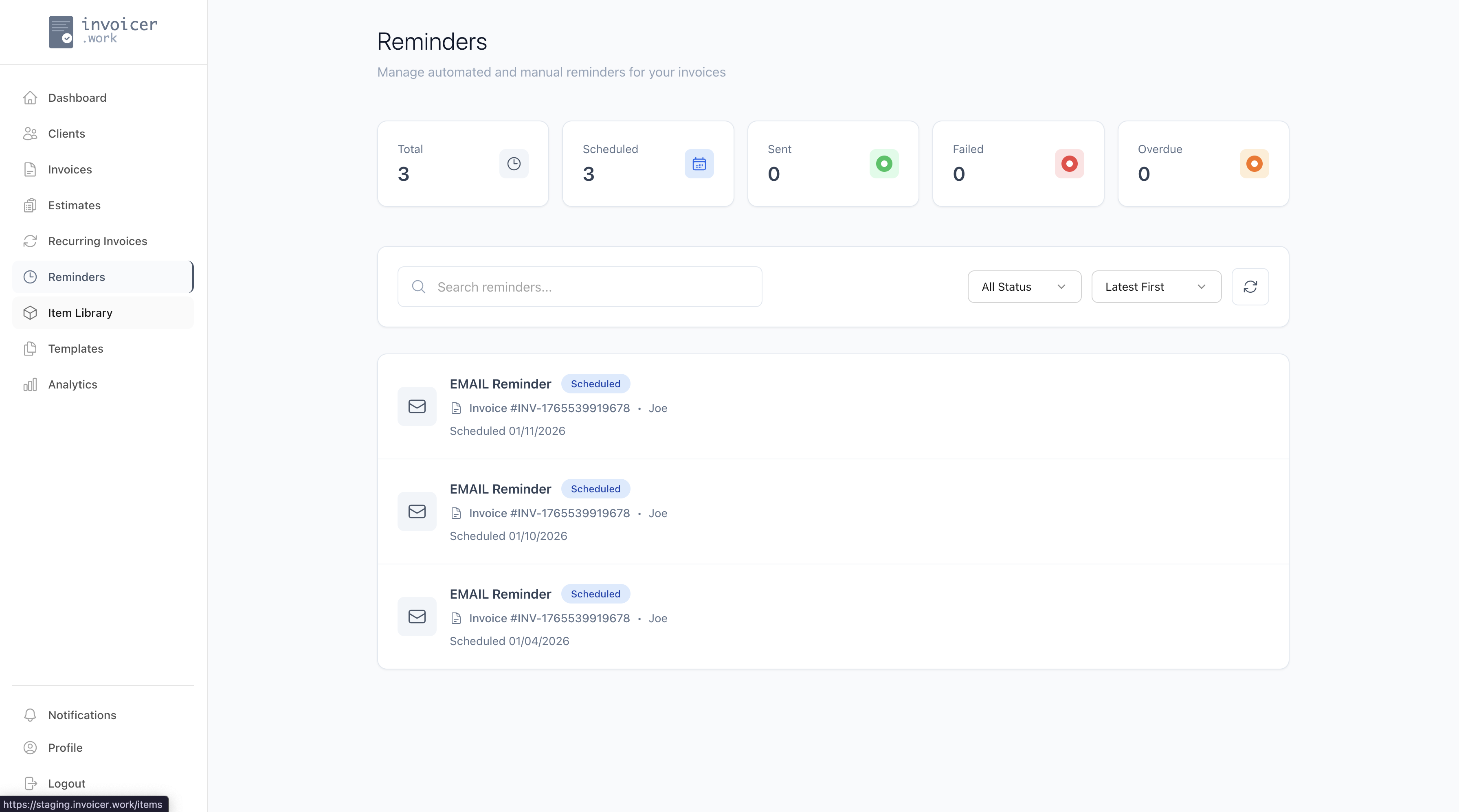Click envelope icon of 01/04/2026 reminder
This screenshot has height=812, width=1459.
pyautogui.click(x=417, y=616)
